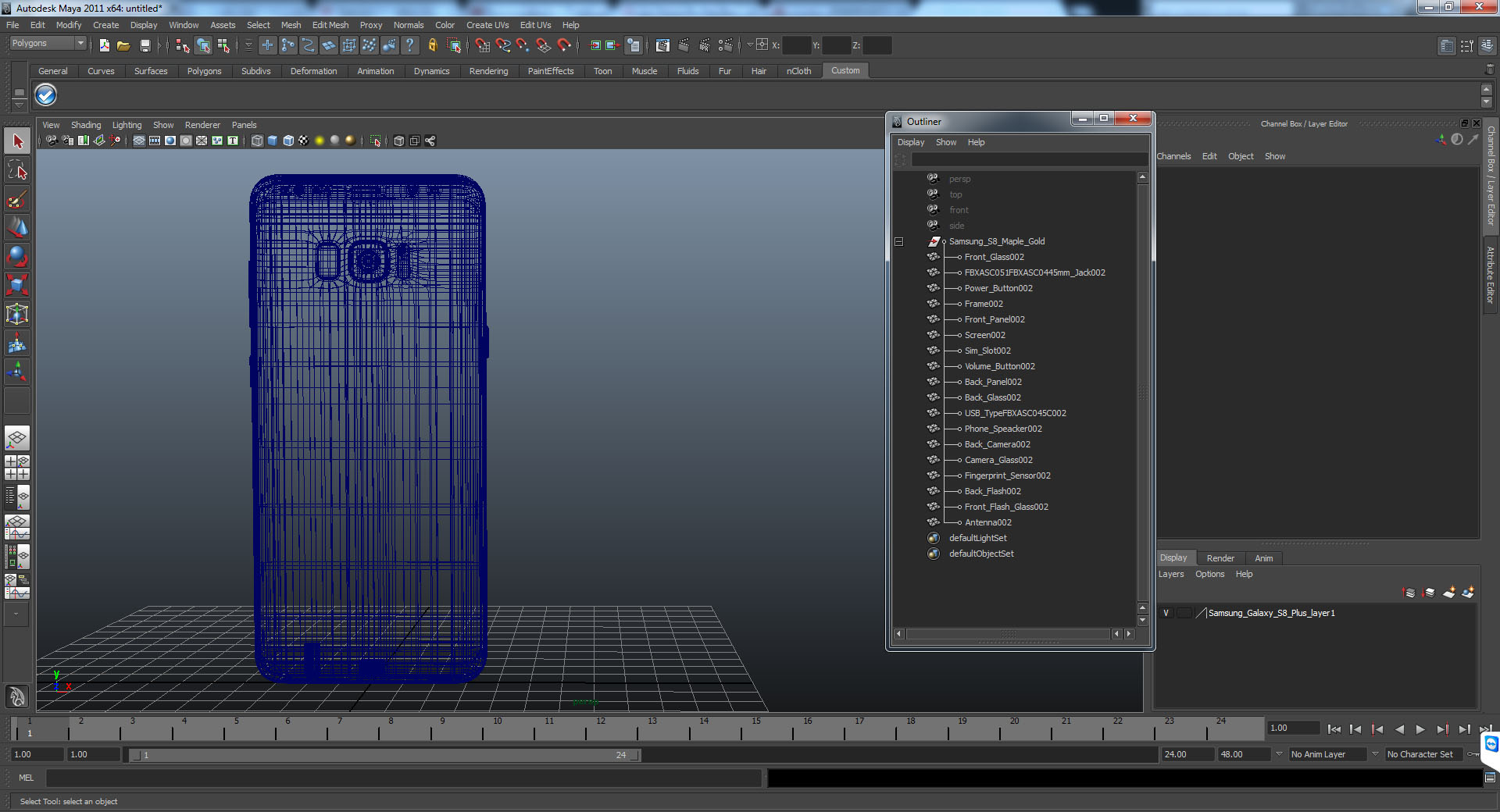Open Channels menu in Channel Box
1500x812 pixels.
[x=1173, y=156]
